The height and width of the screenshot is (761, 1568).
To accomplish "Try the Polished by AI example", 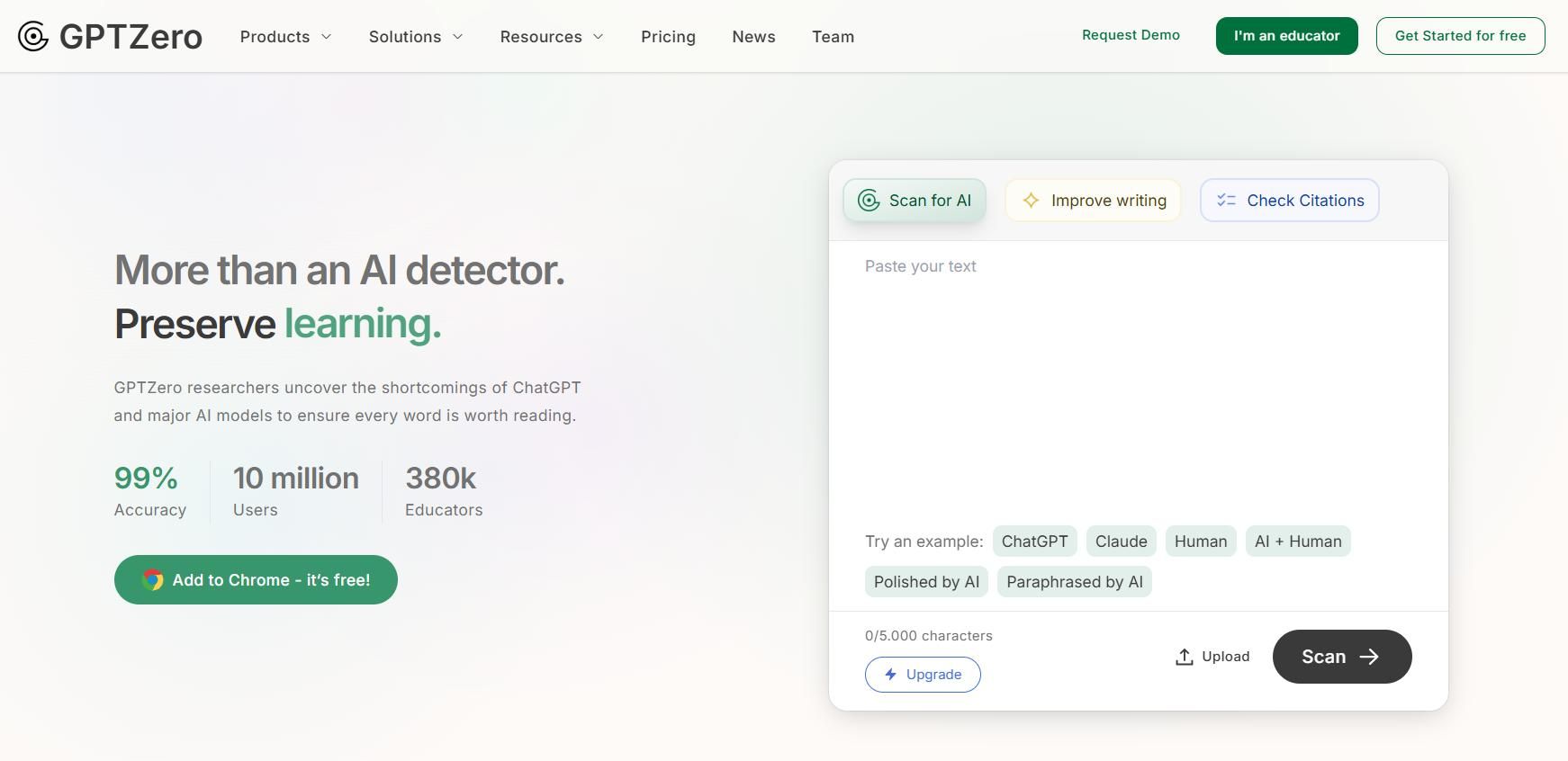I will click(926, 582).
